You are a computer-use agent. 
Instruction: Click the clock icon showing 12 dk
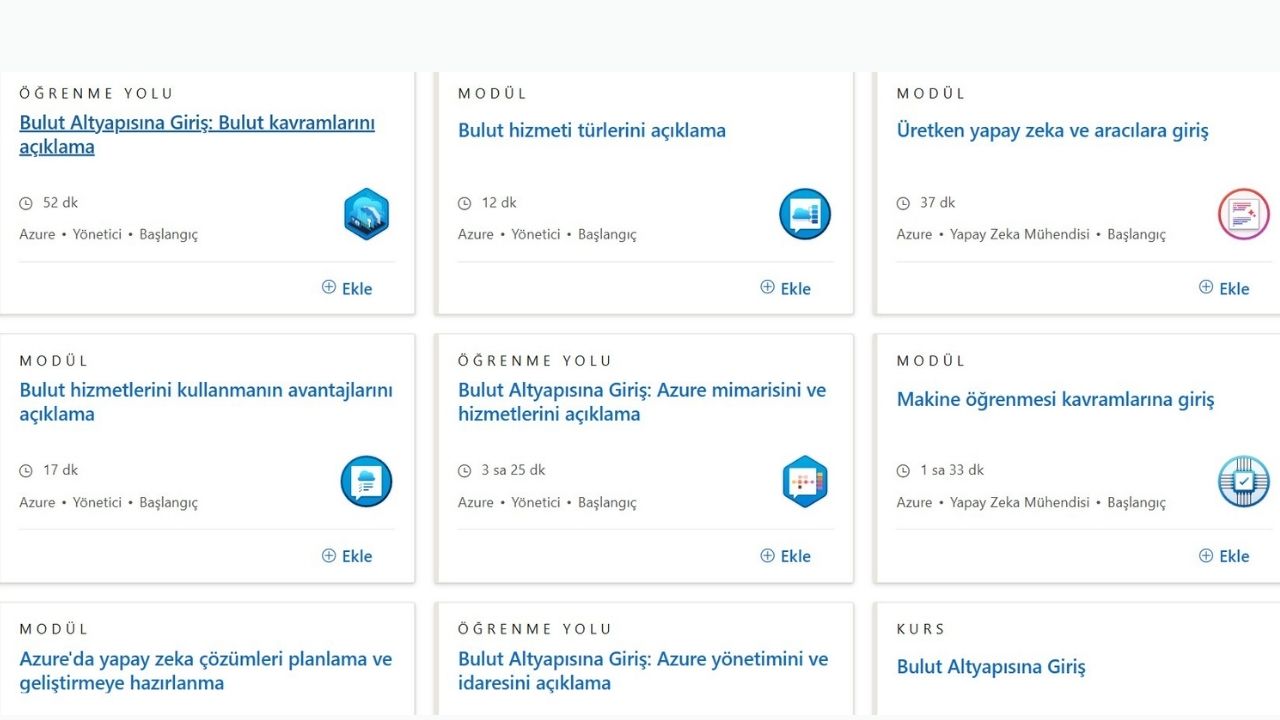[x=464, y=202]
